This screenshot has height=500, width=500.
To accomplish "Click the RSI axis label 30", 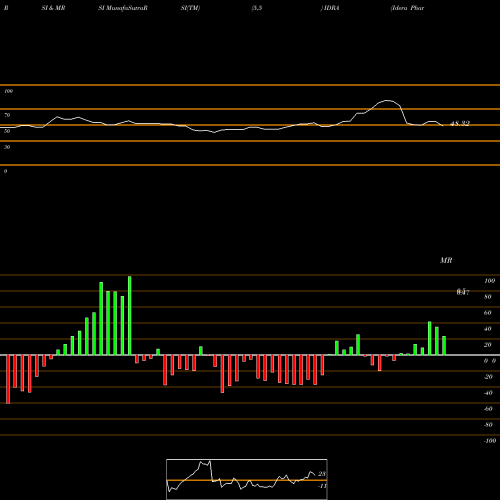I will pos(7,147).
